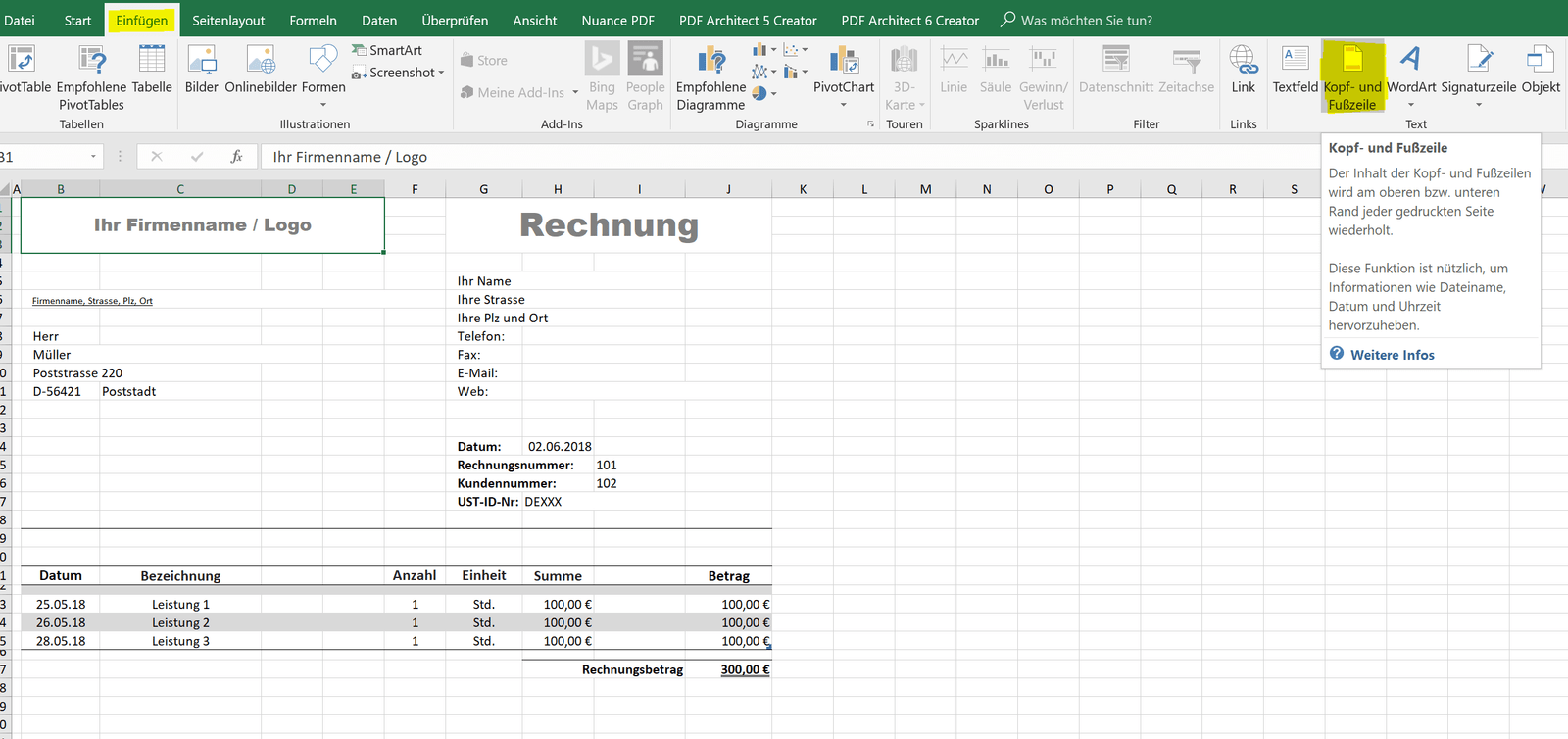Open PDF Architect 5 Creator tab

pyautogui.click(x=748, y=20)
